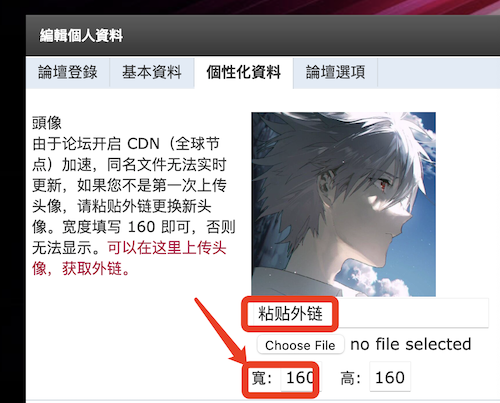500x403 pixels.
Task: Click the 寬 label beside width field
Action: point(262,378)
